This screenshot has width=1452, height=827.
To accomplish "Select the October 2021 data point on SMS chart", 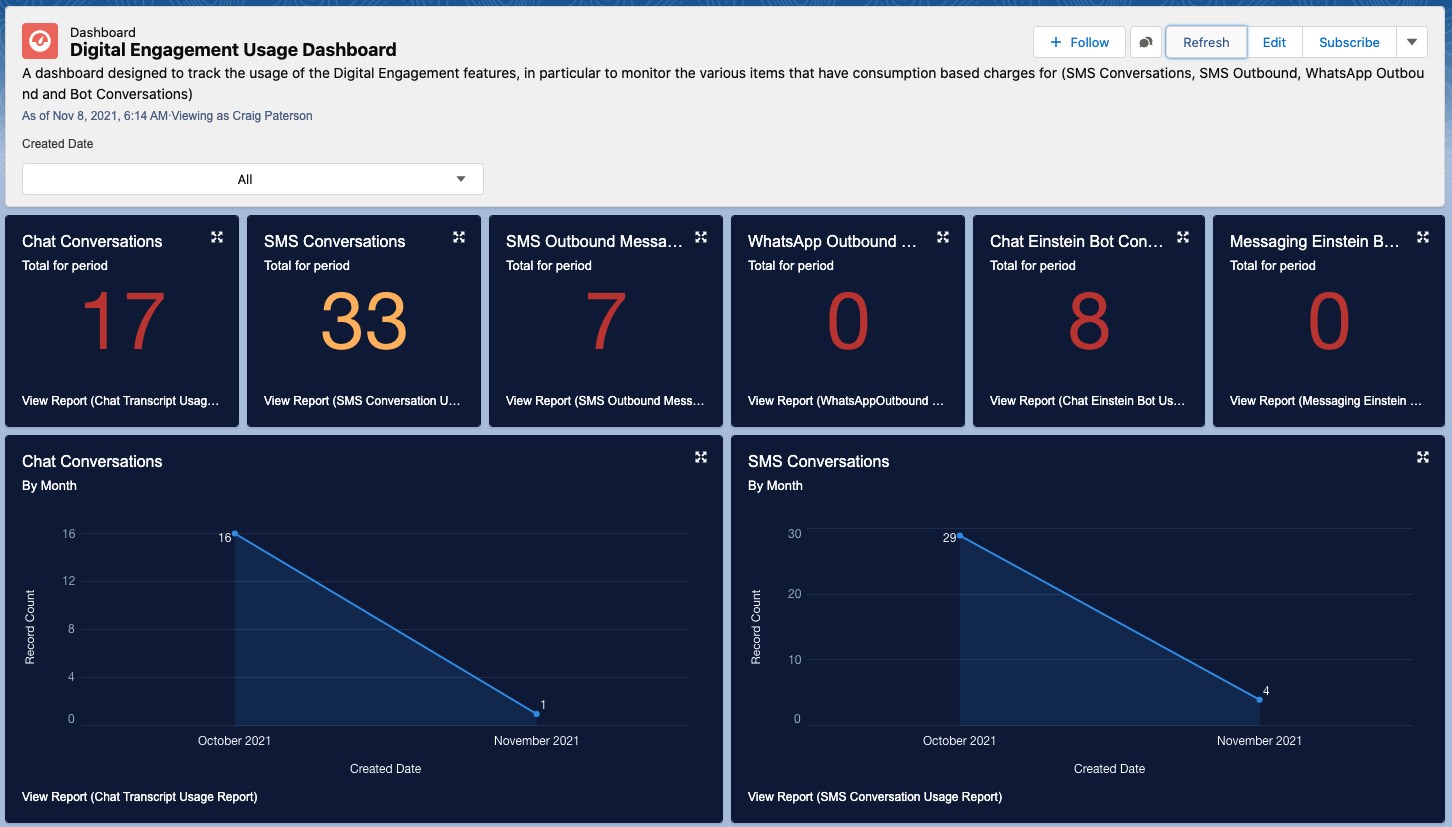I will pyautogui.click(x=960, y=537).
